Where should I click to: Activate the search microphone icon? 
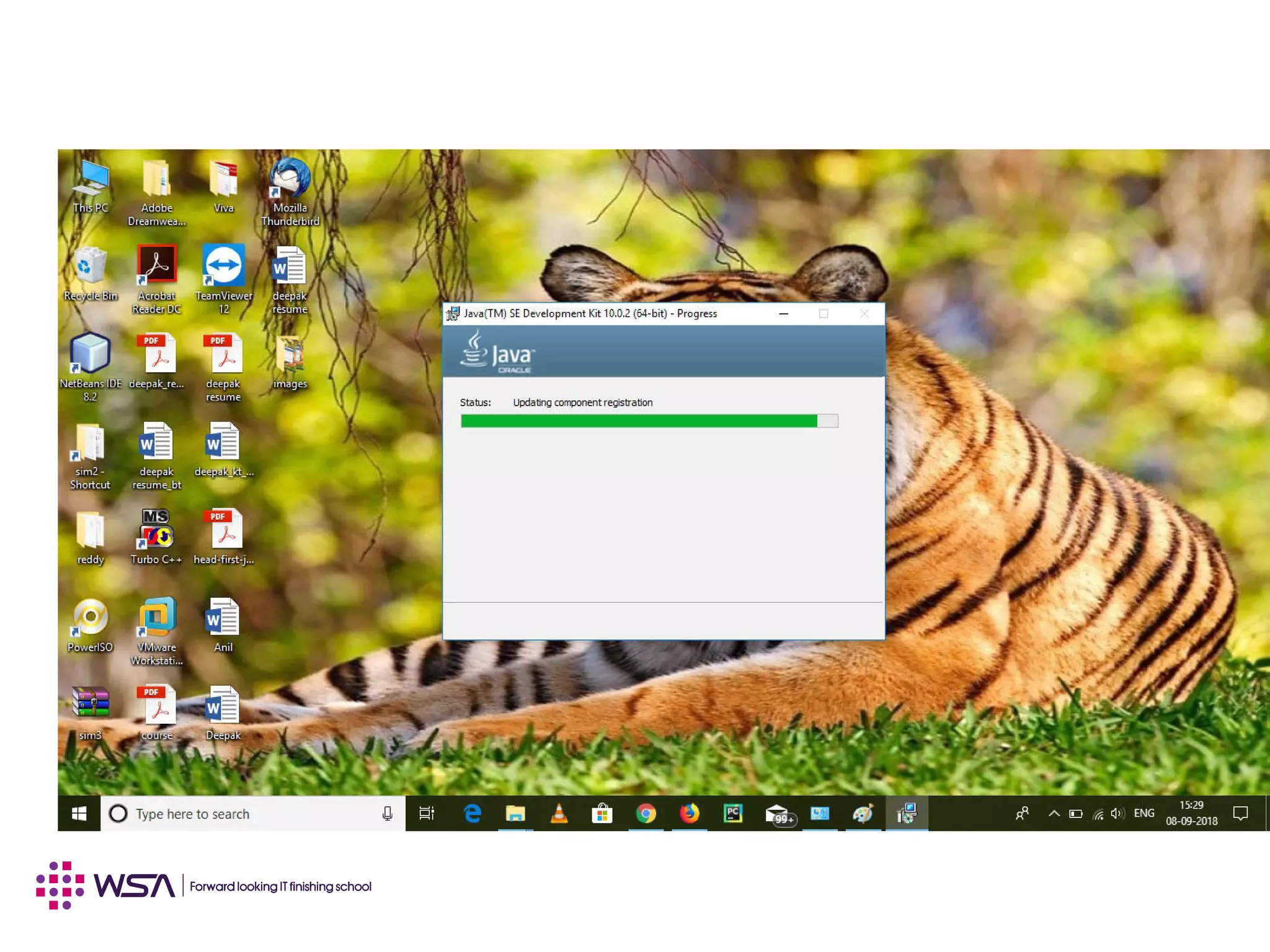point(387,813)
